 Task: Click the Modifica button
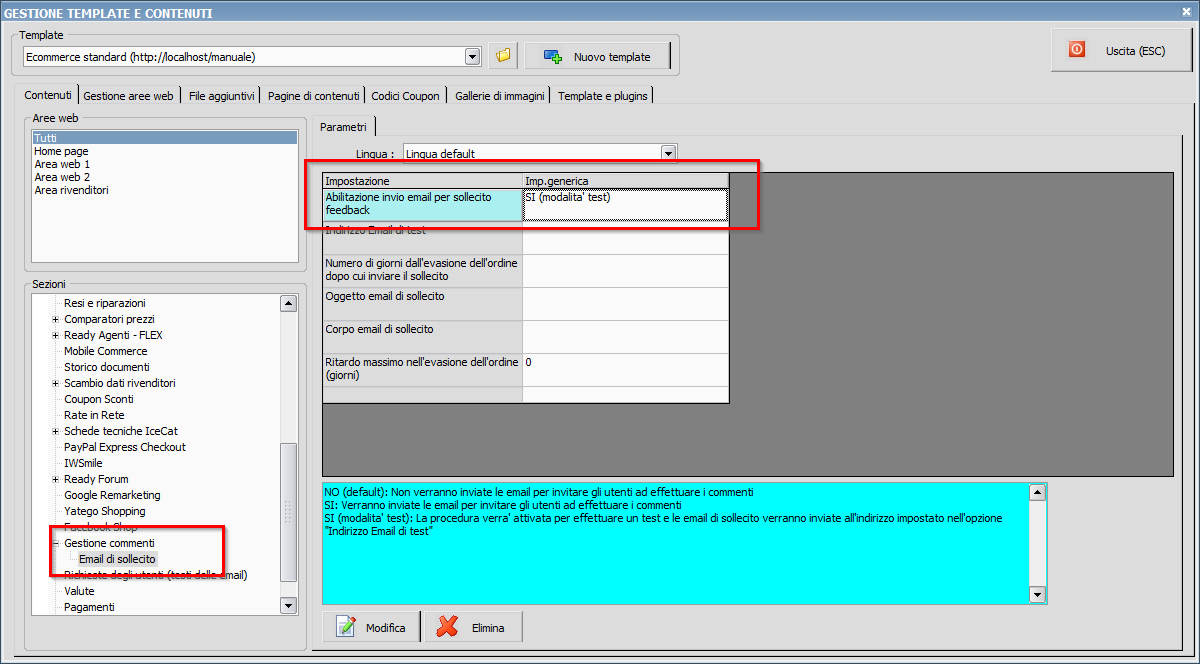point(371,627)
